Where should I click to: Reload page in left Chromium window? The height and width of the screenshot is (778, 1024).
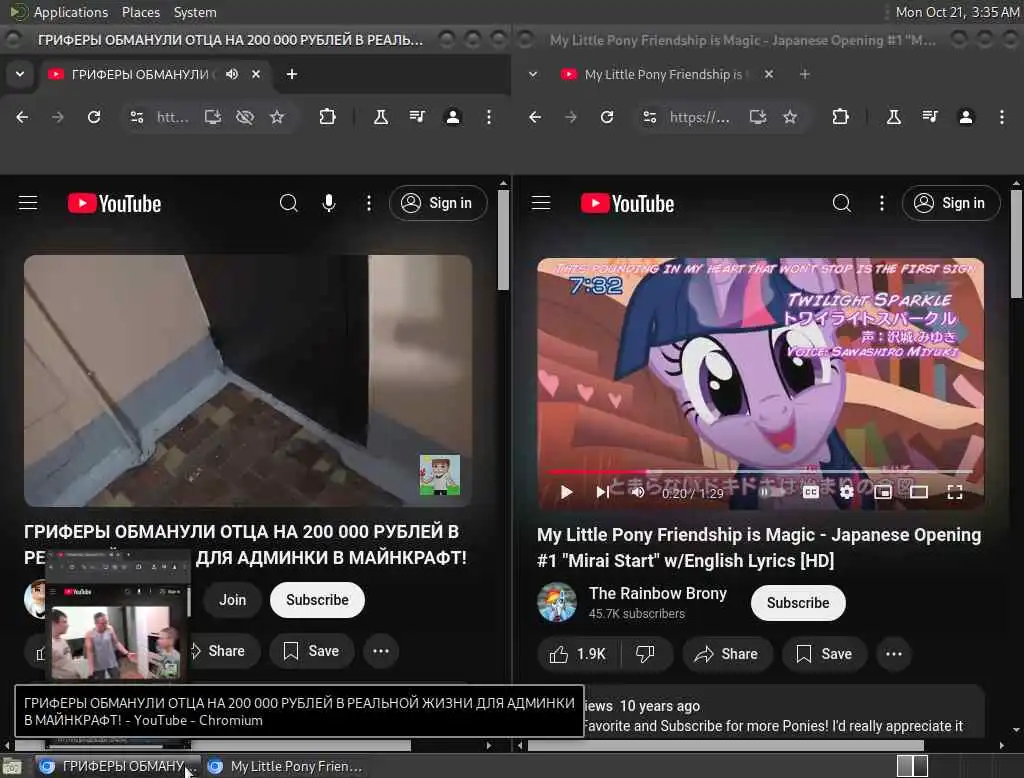click(x=94, y=117)
